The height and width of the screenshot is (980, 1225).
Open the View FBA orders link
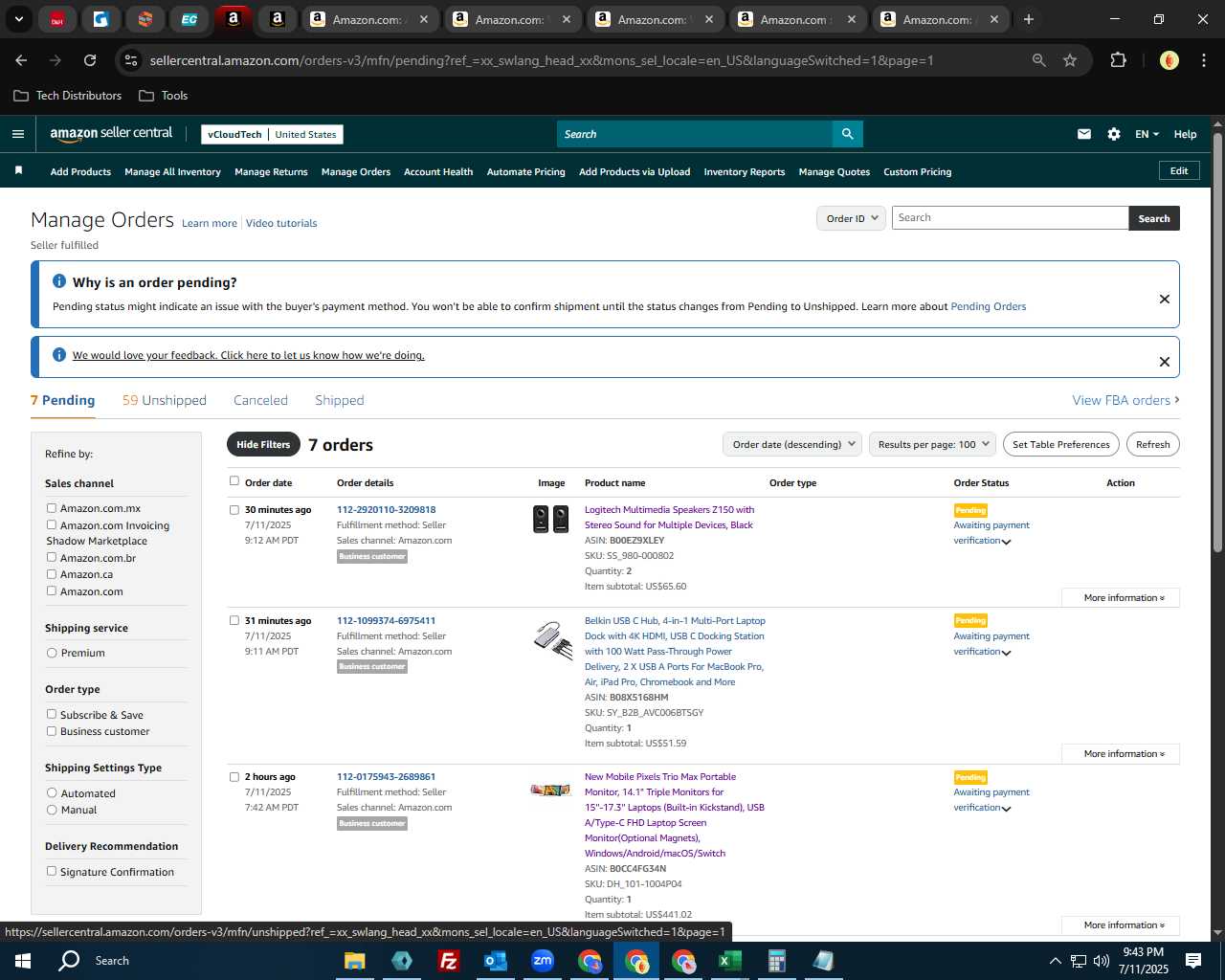1125,400
